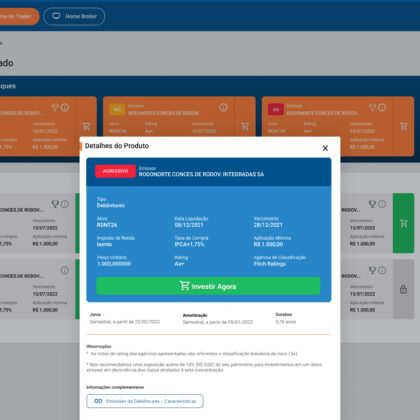The height and width of the screenshot is (420, 420).
Task: Click the Juros Semestral schedule text
Action: (x=125, y=322)
